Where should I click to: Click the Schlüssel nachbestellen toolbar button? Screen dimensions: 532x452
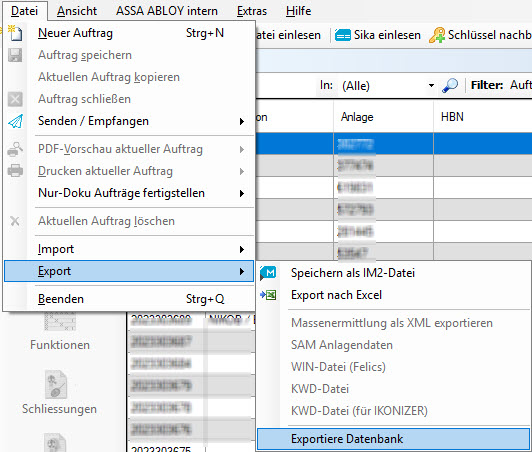pos(480,35)
